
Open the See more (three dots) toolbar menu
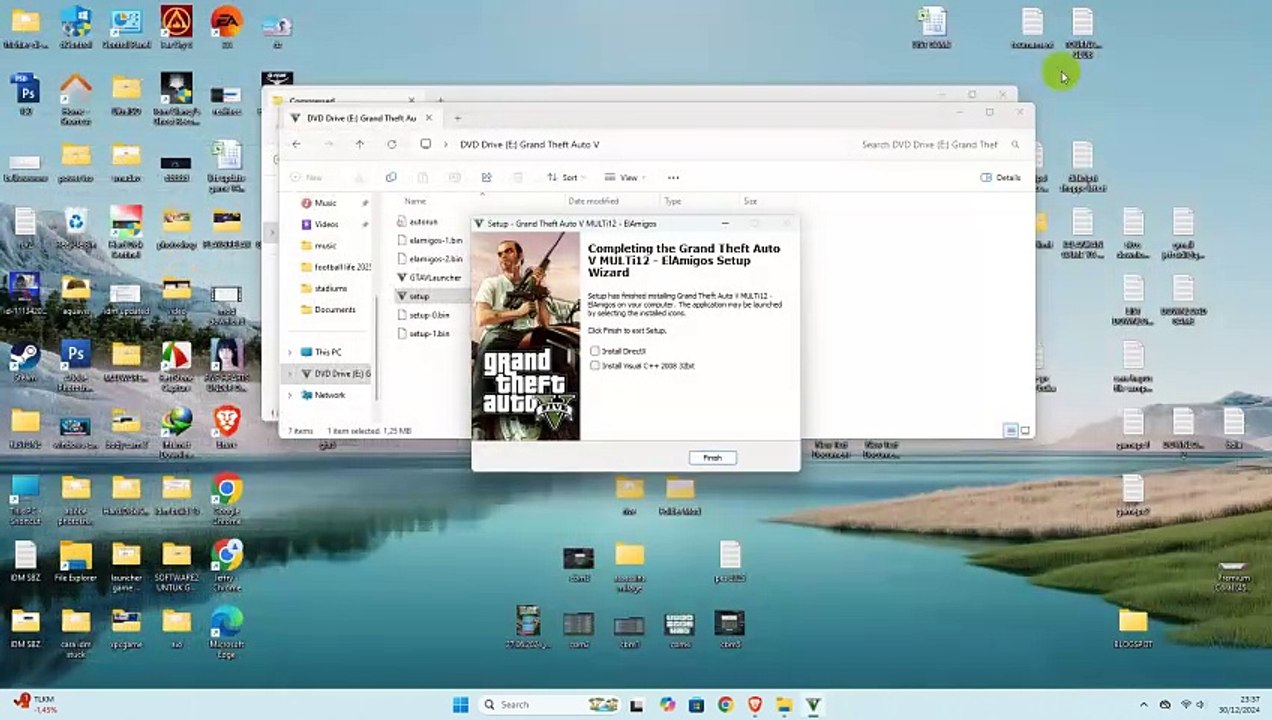tap(673, 177)
